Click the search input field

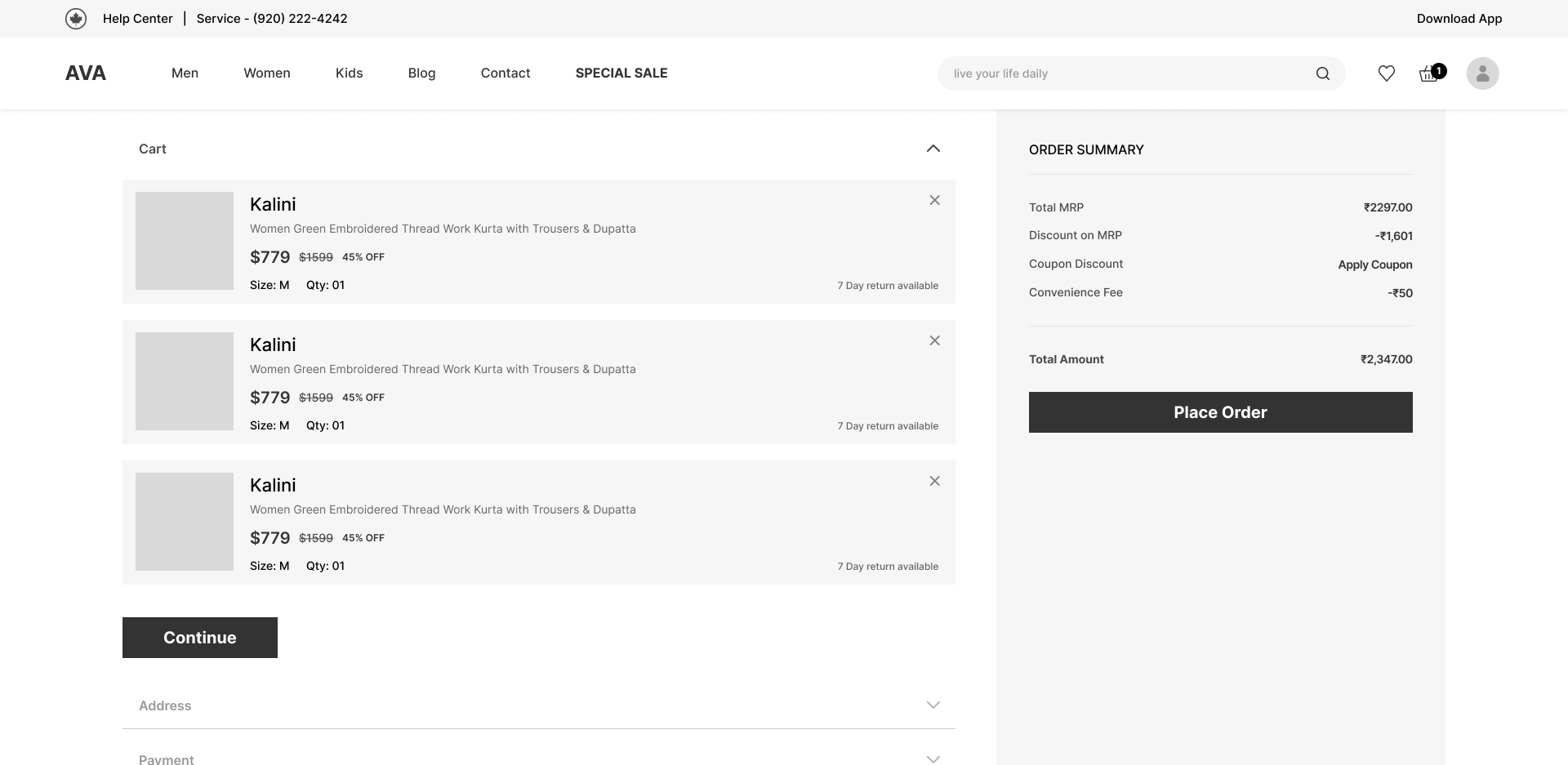coord(1127,73)
